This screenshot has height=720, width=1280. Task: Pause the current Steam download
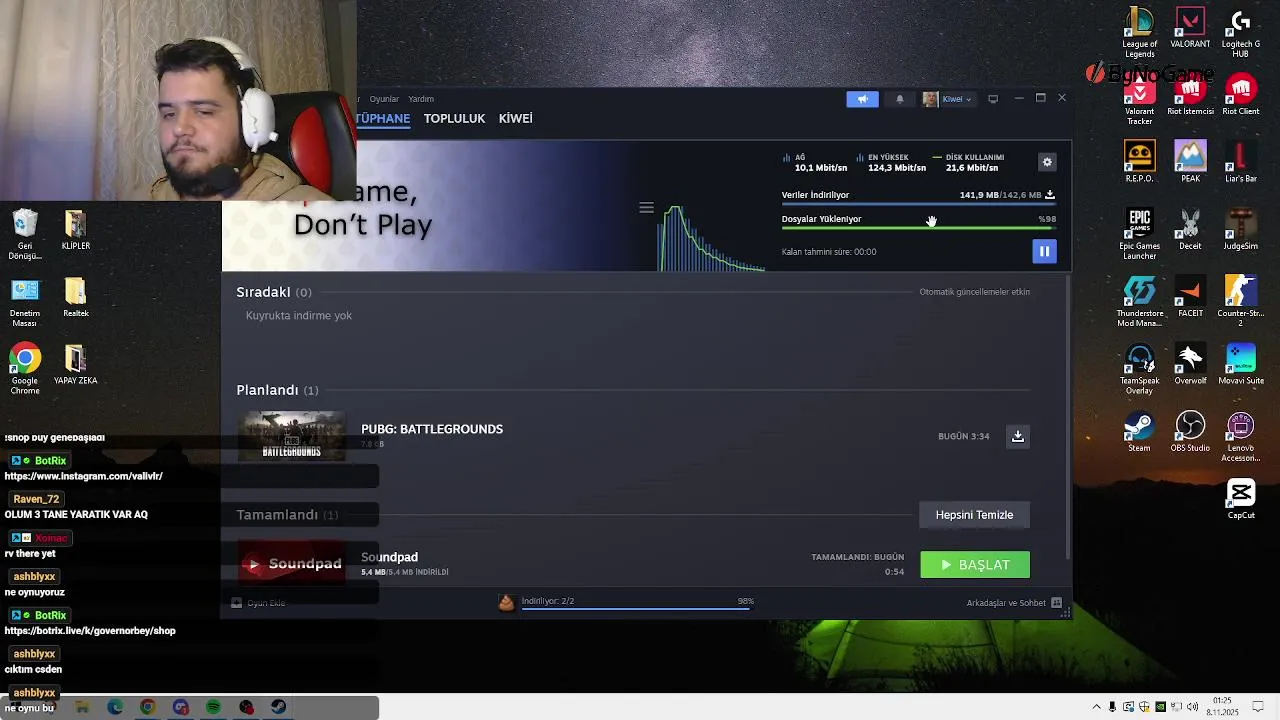1044,251
